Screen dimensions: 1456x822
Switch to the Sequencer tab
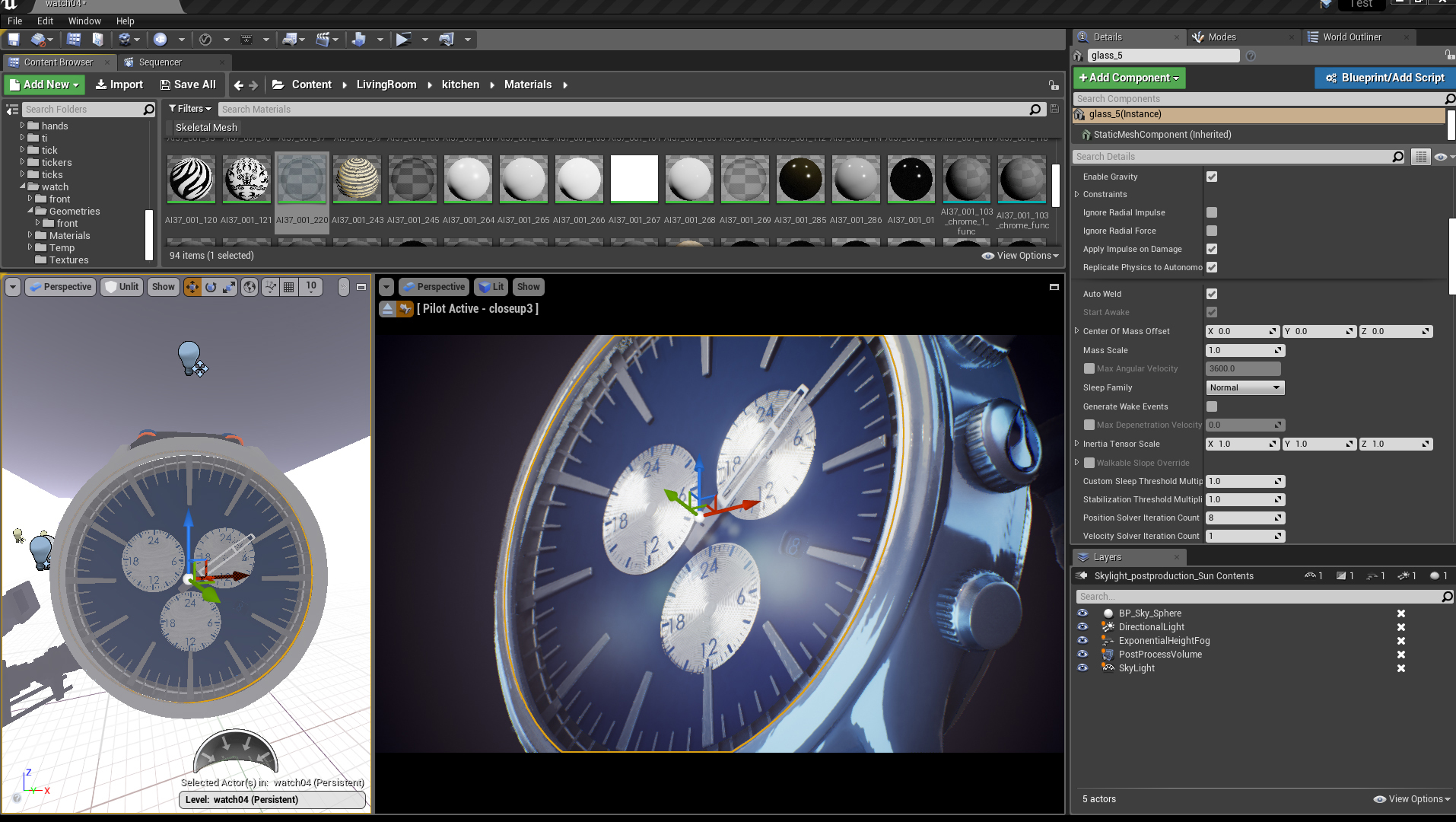point(160,62)
